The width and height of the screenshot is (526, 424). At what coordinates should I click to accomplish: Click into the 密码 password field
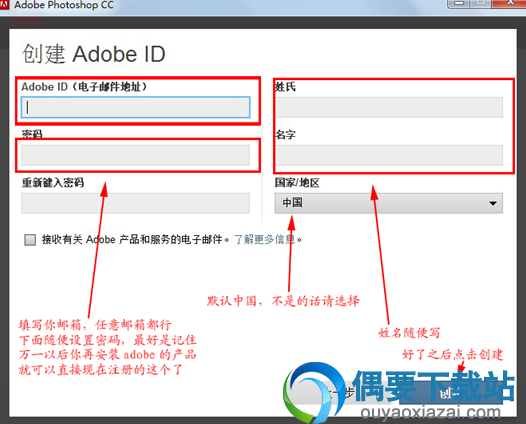tap(136, 155)
